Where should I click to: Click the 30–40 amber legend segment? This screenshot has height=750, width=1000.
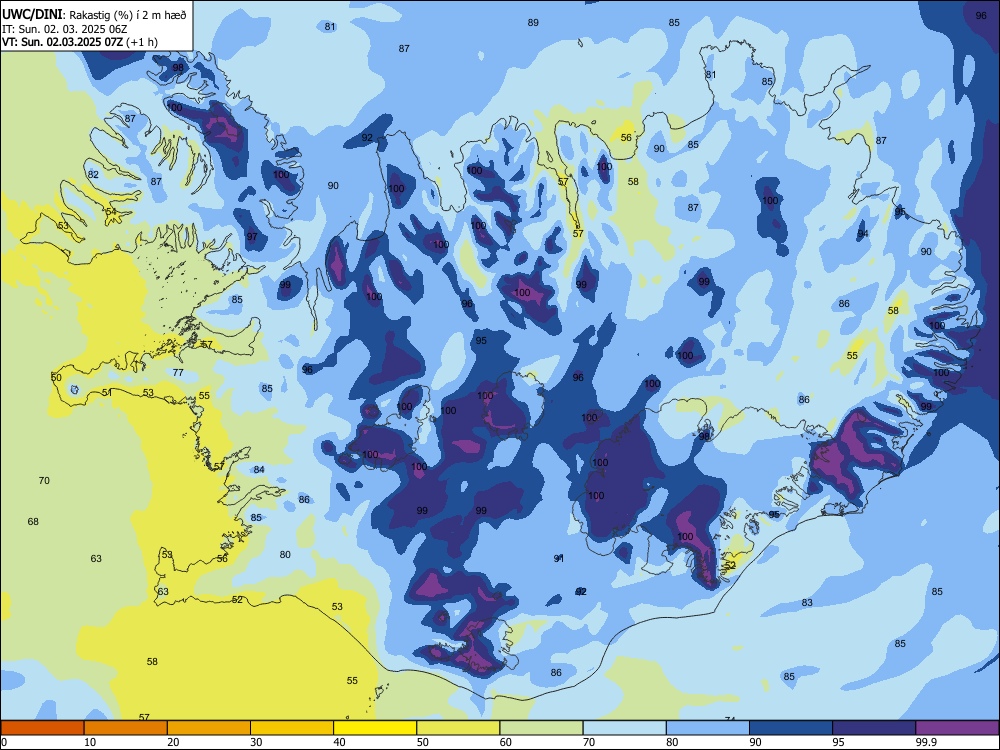pos(292,727)
